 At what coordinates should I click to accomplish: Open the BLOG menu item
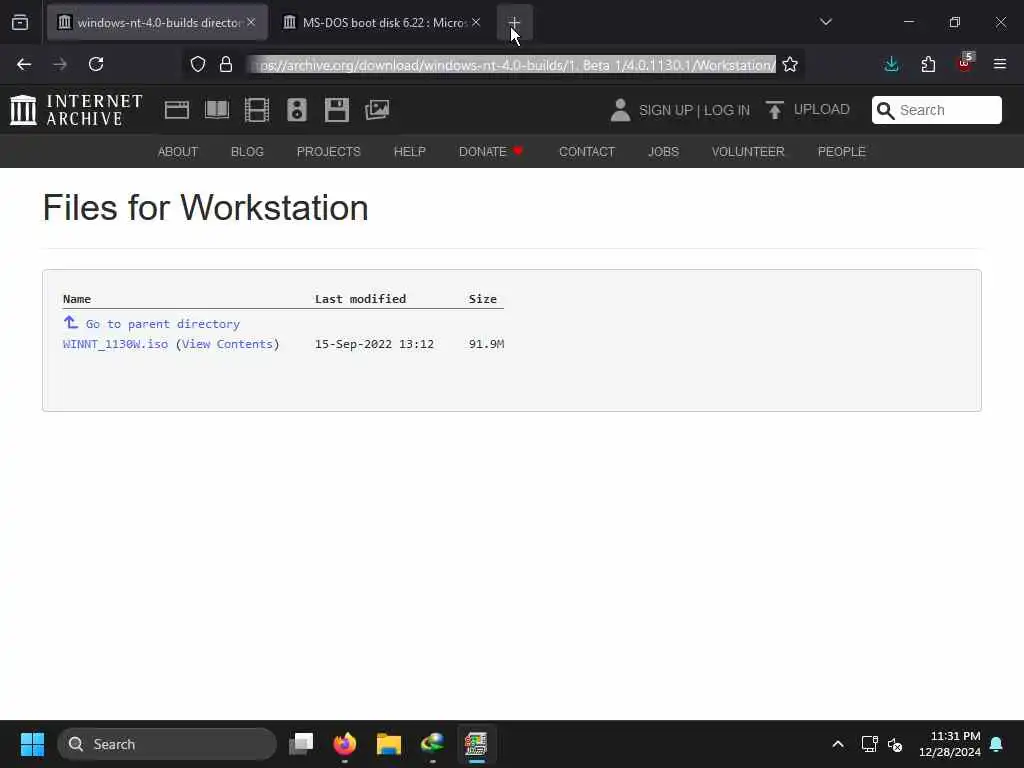[248, 152]
